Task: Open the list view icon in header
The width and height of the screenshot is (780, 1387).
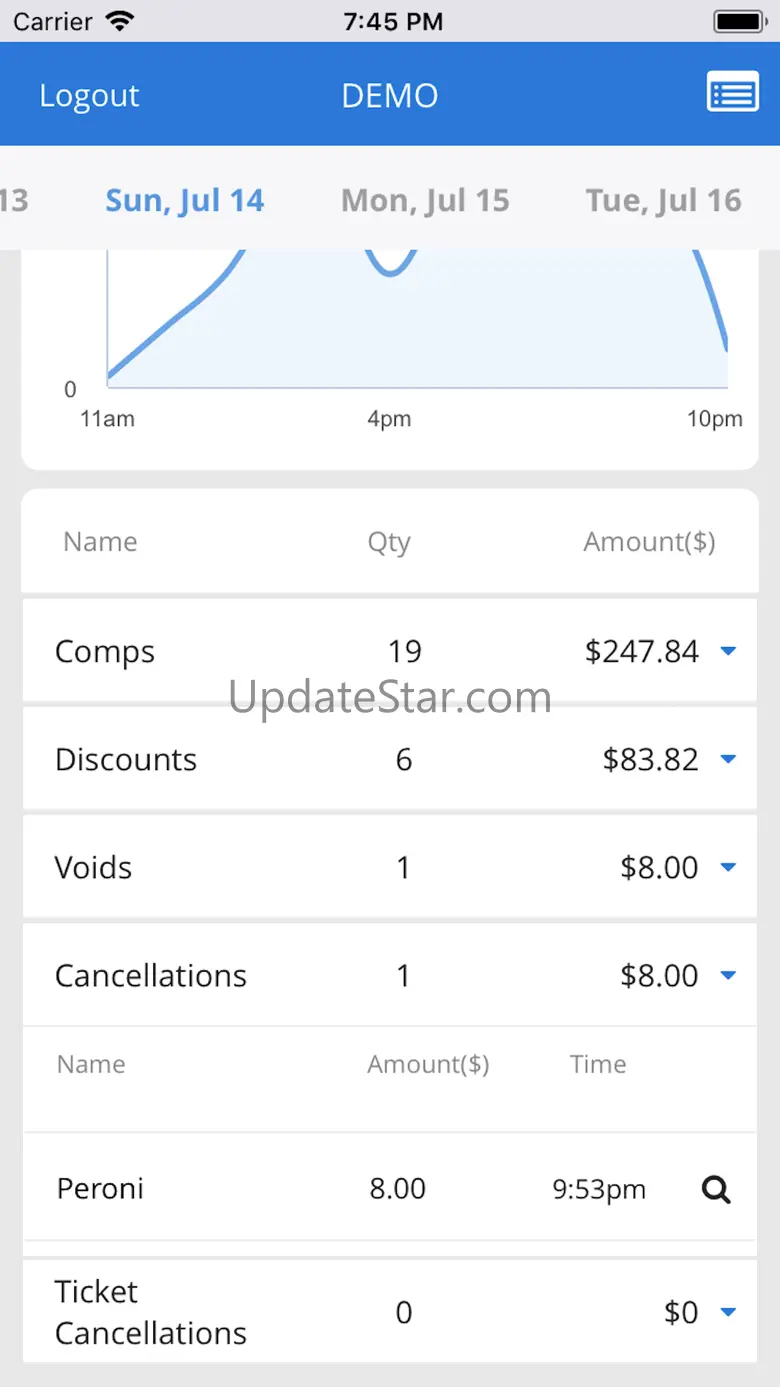Action: coord(732,93)
